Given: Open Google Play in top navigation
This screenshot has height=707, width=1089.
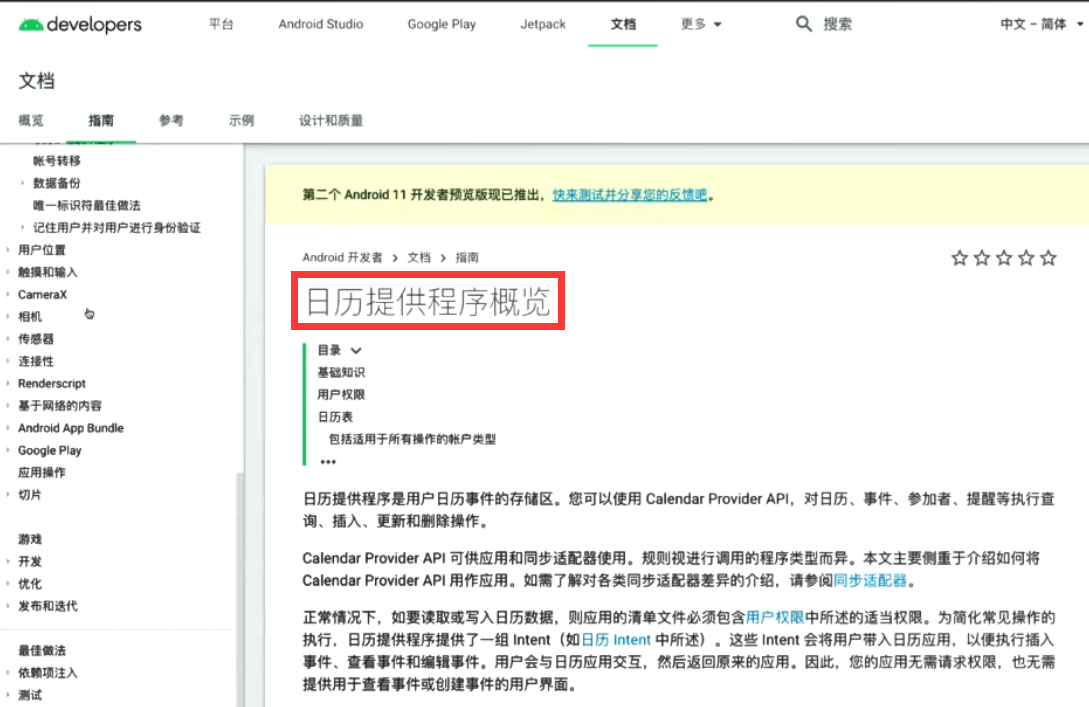Looking at the screenshot, I should [442, 24].
